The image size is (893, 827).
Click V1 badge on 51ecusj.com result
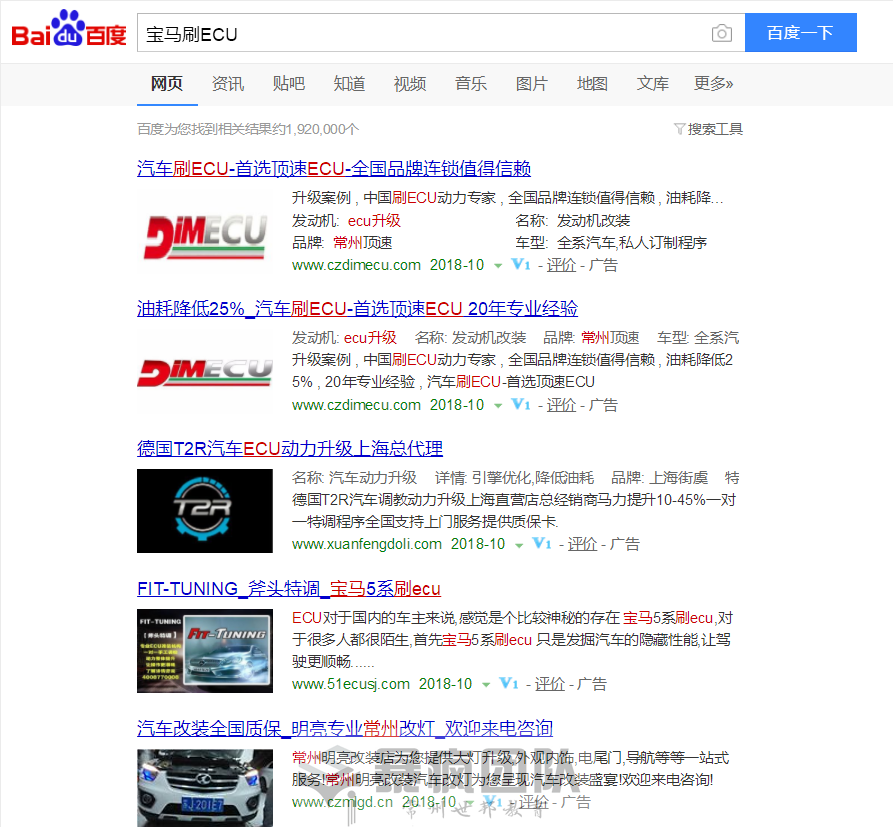pos(509,683)
